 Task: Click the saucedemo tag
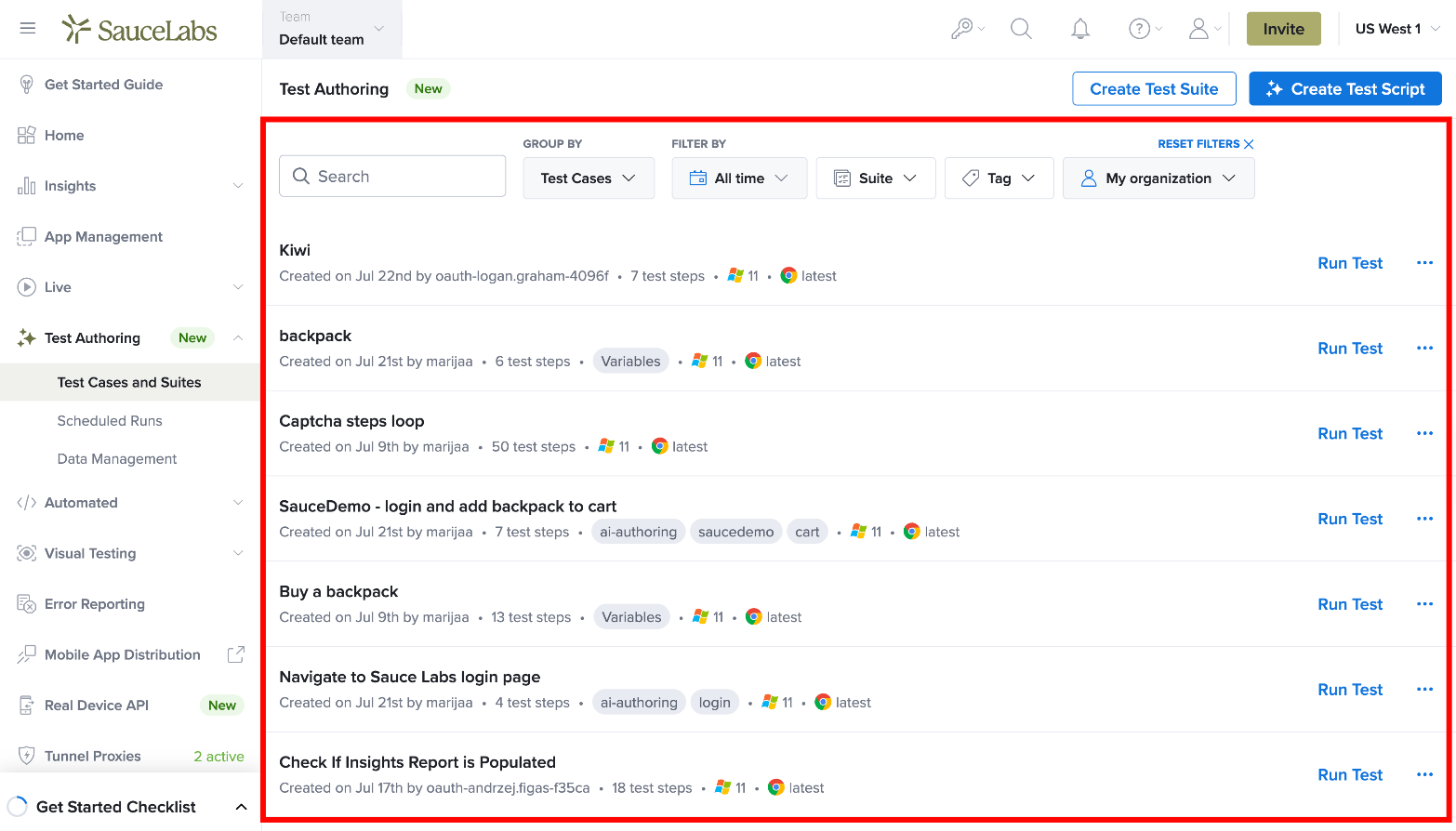[736, 532]
